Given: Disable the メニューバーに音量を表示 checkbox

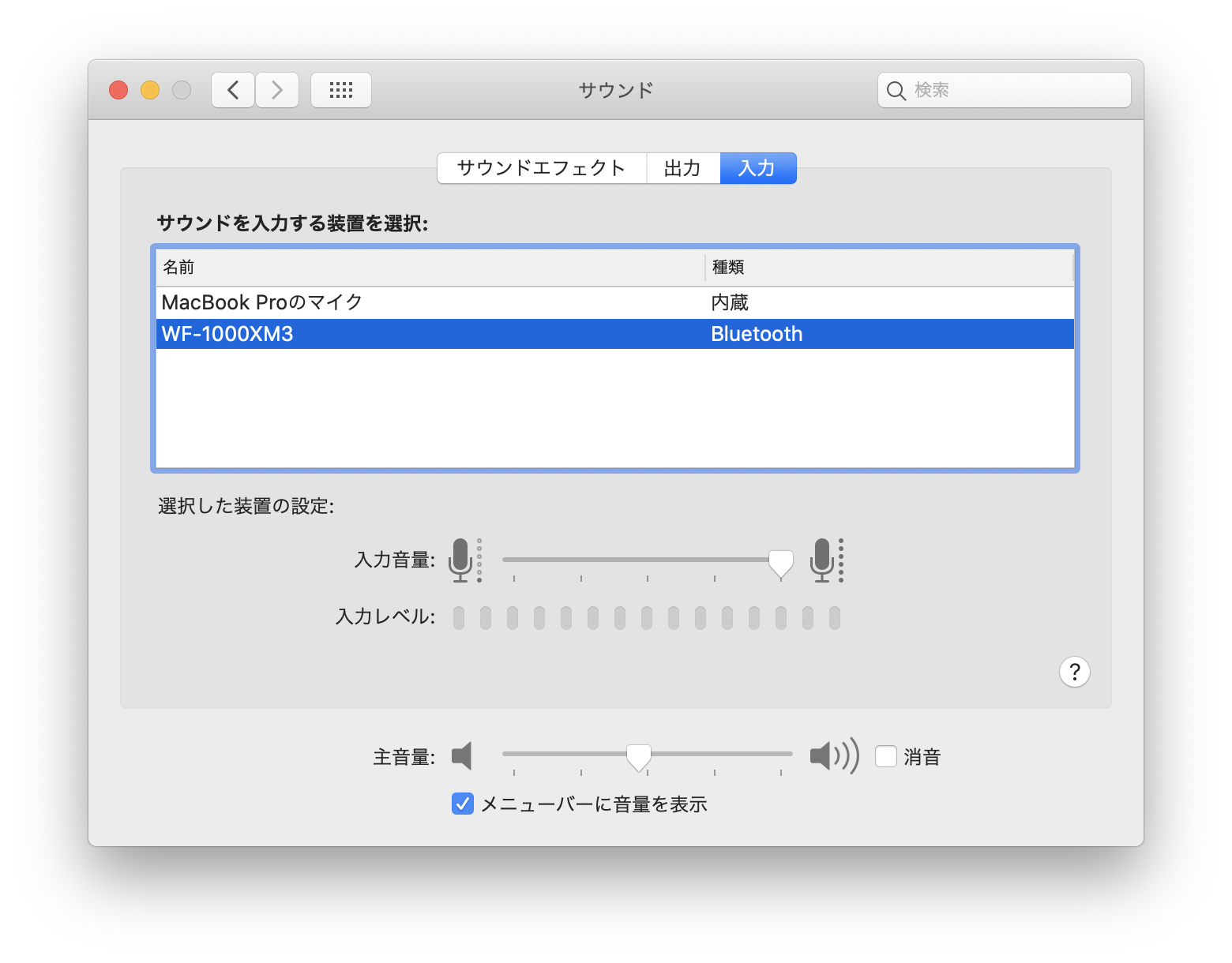Looking at the screenshot, I should click(x=462, y=804).
